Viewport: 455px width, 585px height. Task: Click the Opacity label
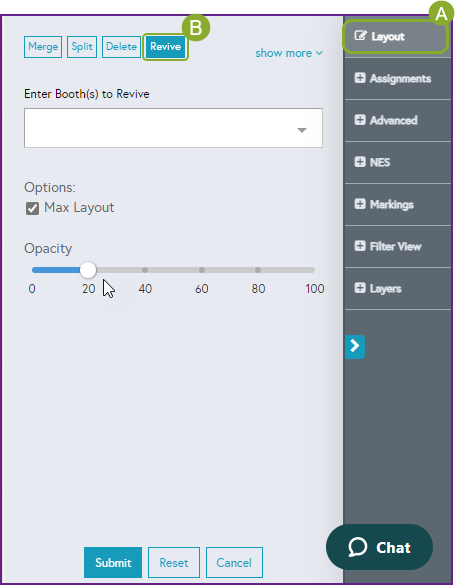48,249
